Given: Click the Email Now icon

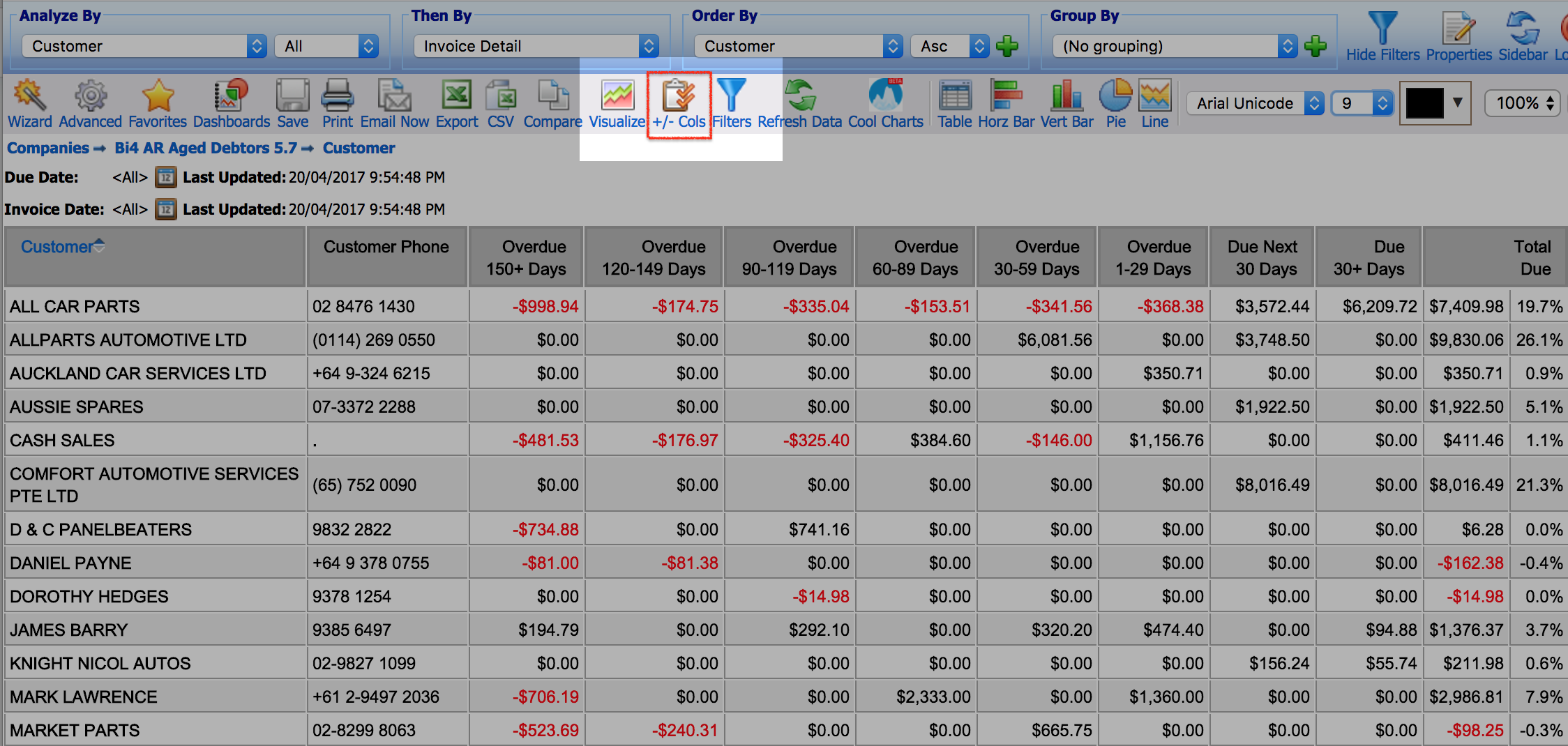Looking at the screenshot, I should click(x=395, y=105).
